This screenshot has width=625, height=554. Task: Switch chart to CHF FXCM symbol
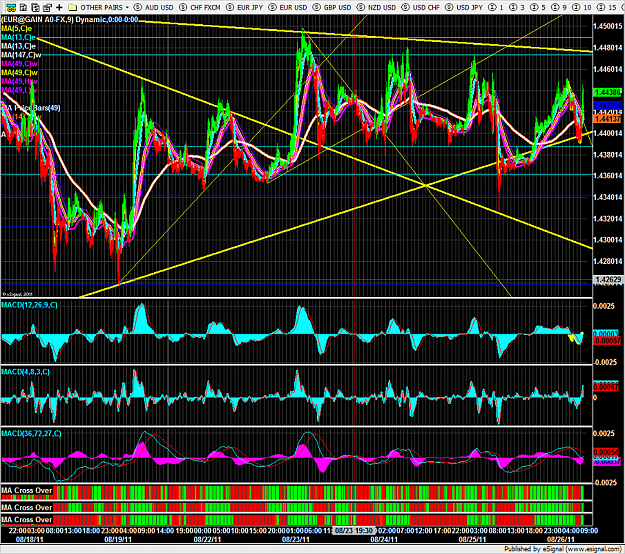pos(200,7)
